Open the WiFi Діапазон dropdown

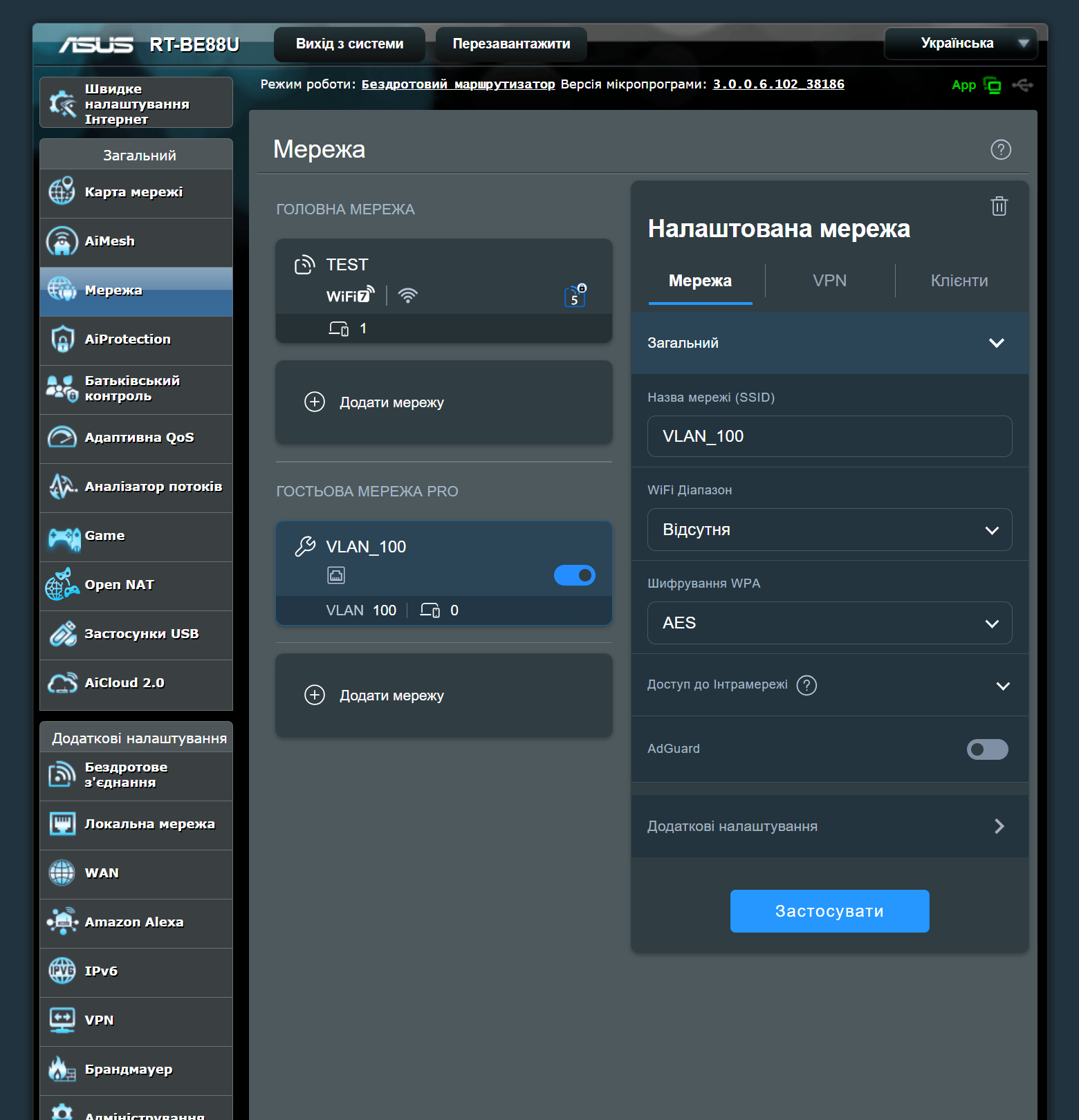829,530
